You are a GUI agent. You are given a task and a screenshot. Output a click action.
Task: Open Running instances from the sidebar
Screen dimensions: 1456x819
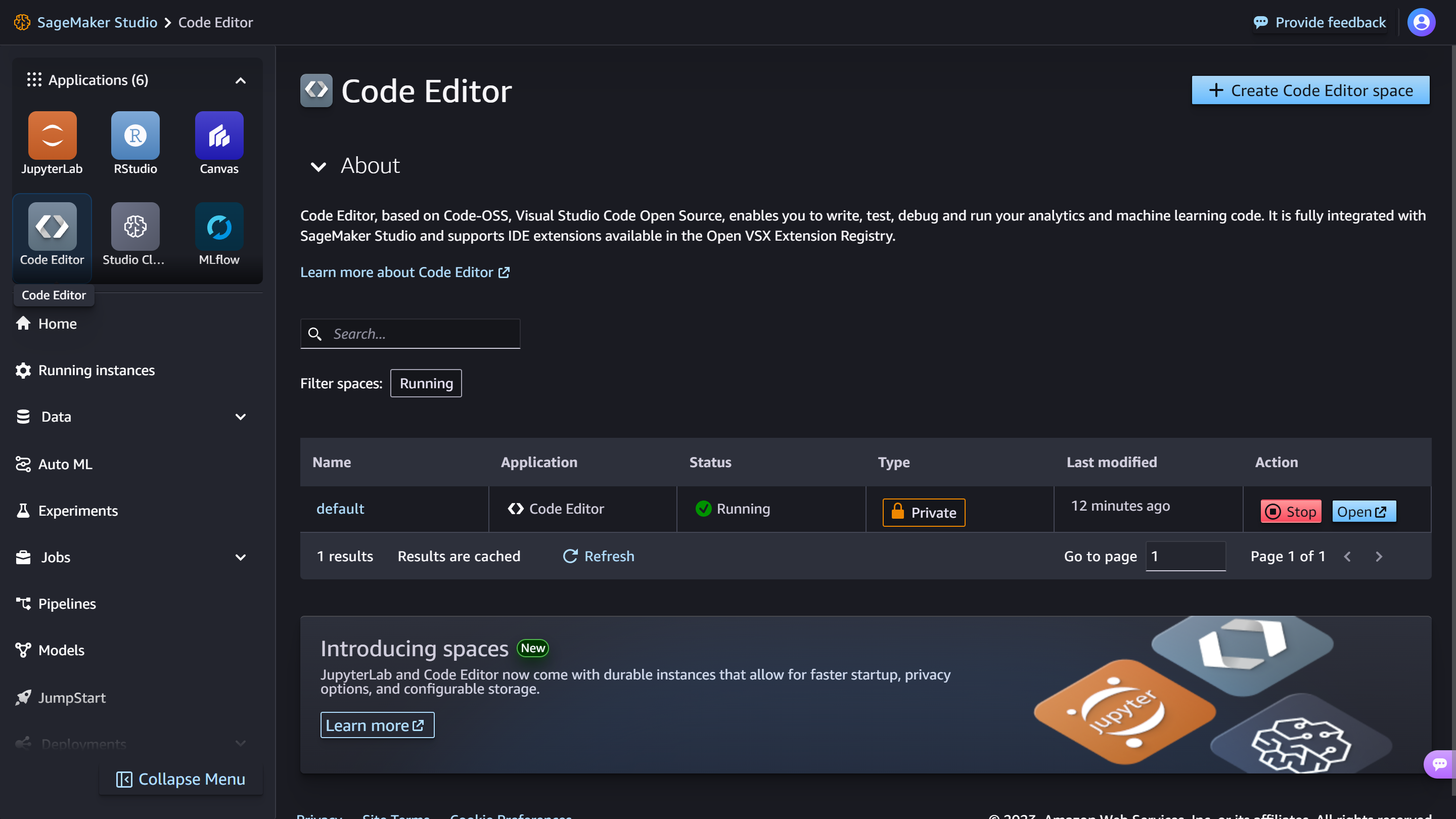pos(96,370)
